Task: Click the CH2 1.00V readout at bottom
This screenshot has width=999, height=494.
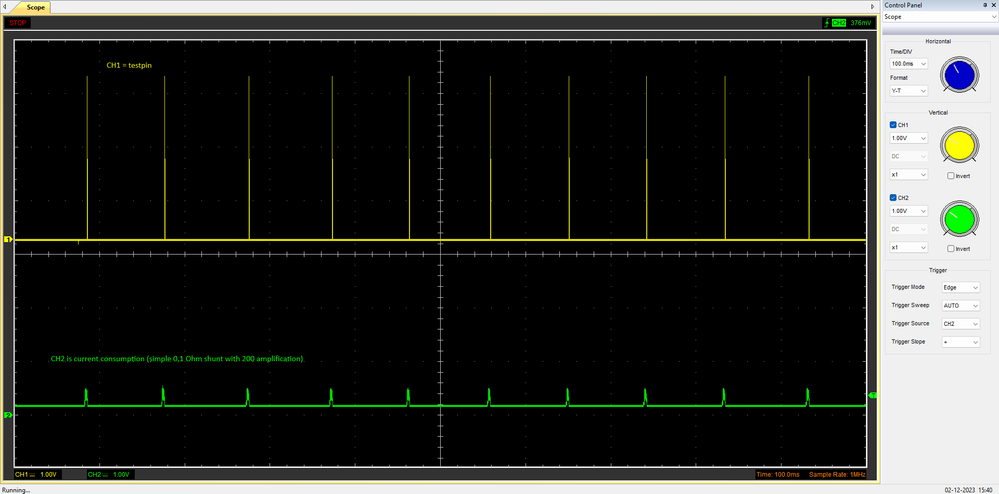Action: click(110, 475)
